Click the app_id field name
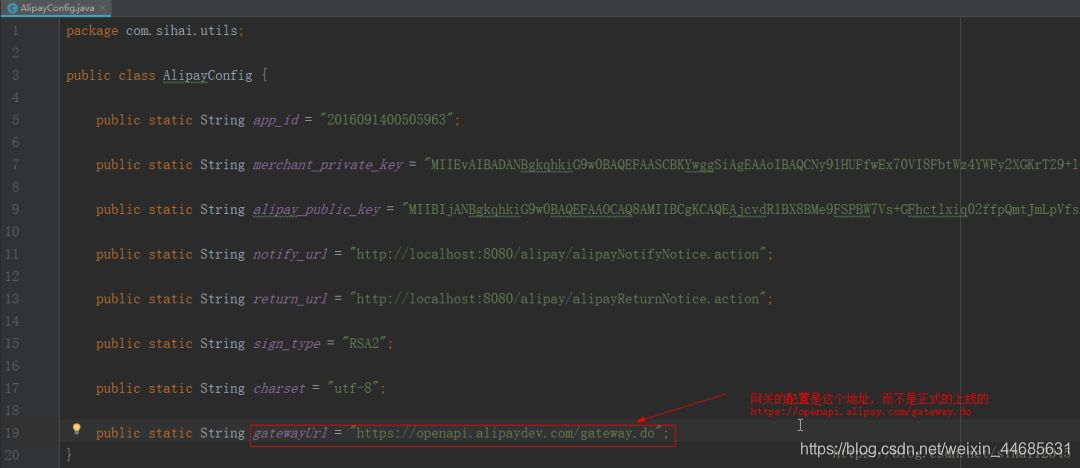Screen dimensions: 1080x468 tap(276, 121)
